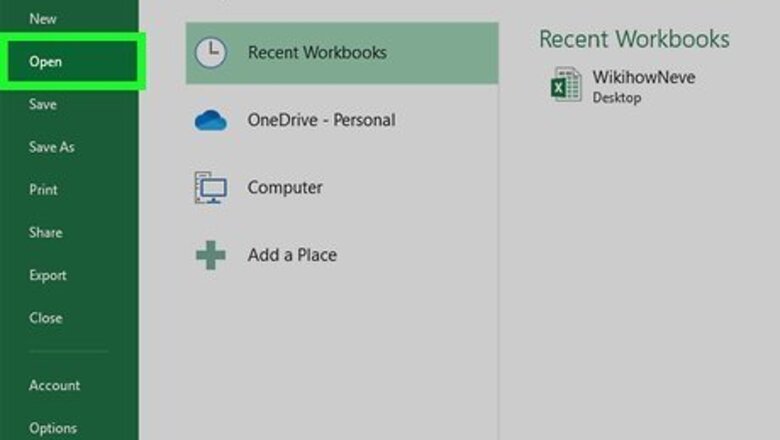Viewport: 780px width, 440px height.
Task: Go to the Print page
Action: (x=43, y=190)
